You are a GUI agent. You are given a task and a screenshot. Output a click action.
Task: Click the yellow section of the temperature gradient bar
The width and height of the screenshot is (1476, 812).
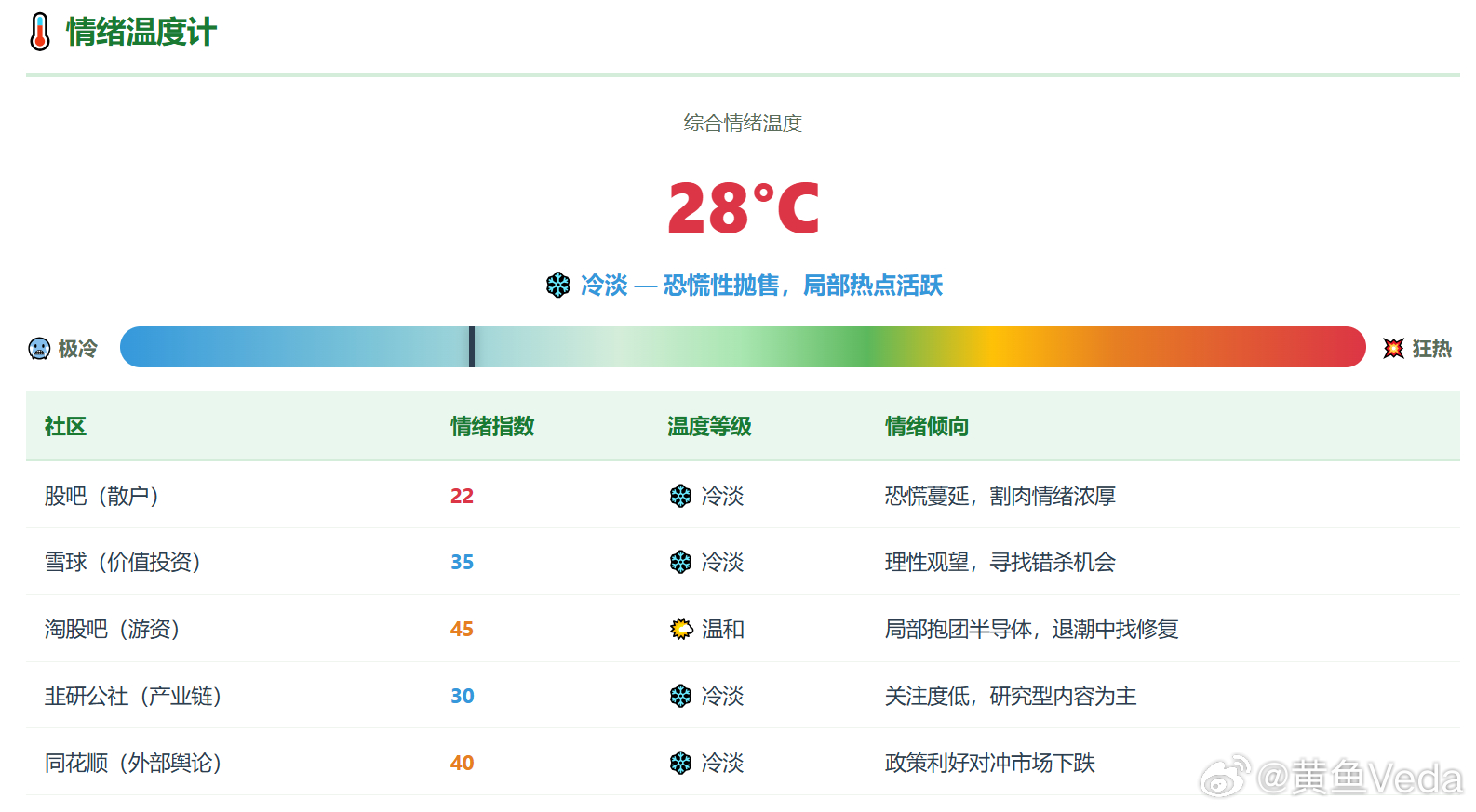[994, 347]
